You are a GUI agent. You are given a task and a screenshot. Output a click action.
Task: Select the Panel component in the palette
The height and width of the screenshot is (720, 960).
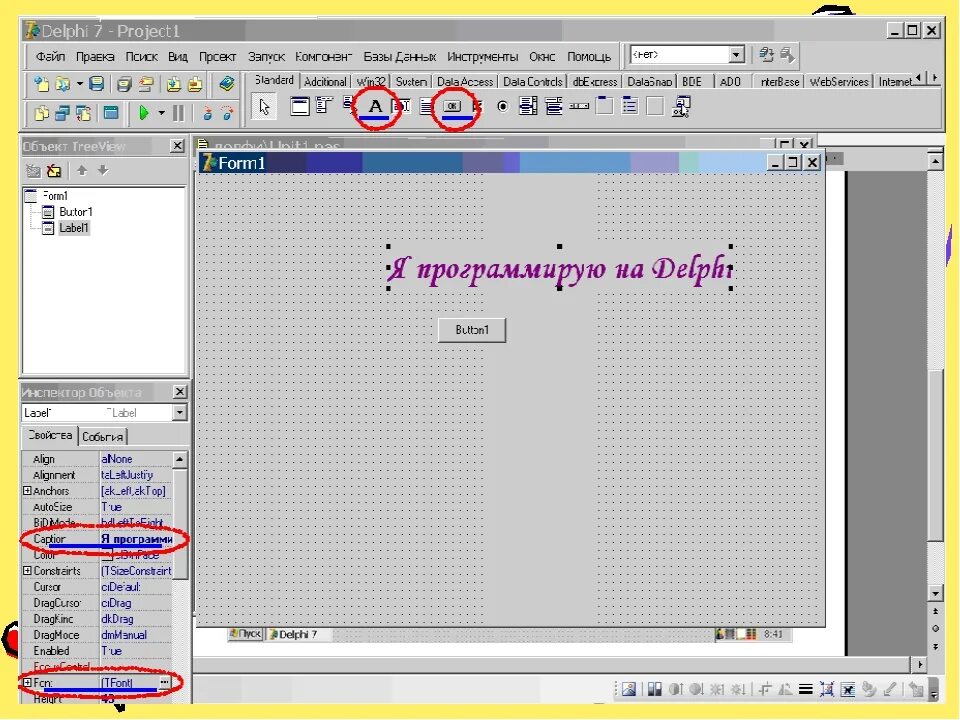pos(655,107)
